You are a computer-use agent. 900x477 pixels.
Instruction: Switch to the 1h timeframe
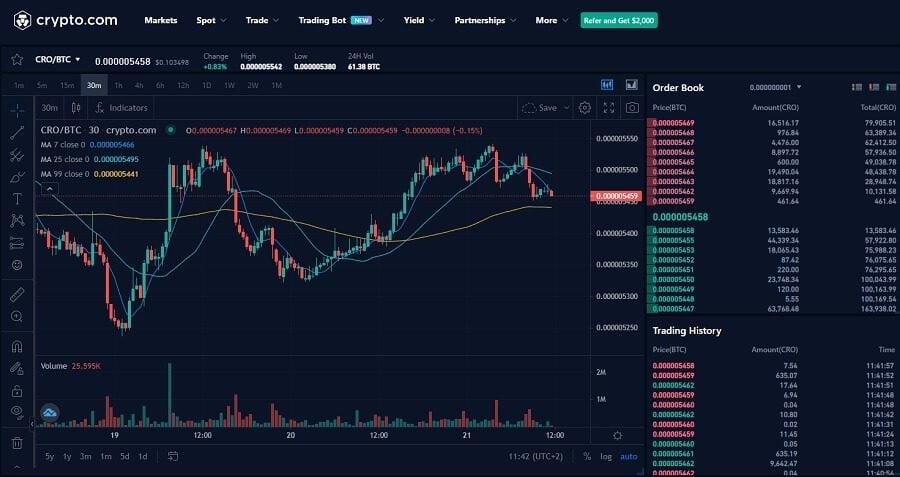(118, 86)
